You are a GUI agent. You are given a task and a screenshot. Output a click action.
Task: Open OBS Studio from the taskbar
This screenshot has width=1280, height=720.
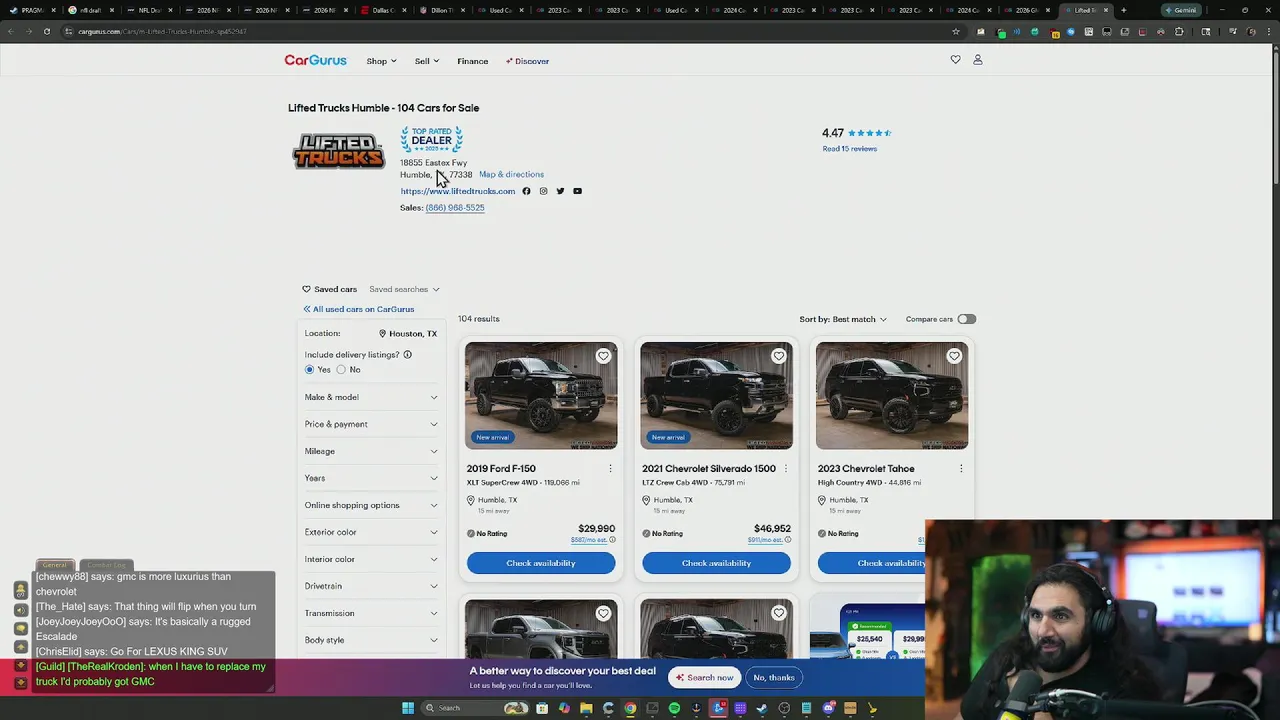783,708
